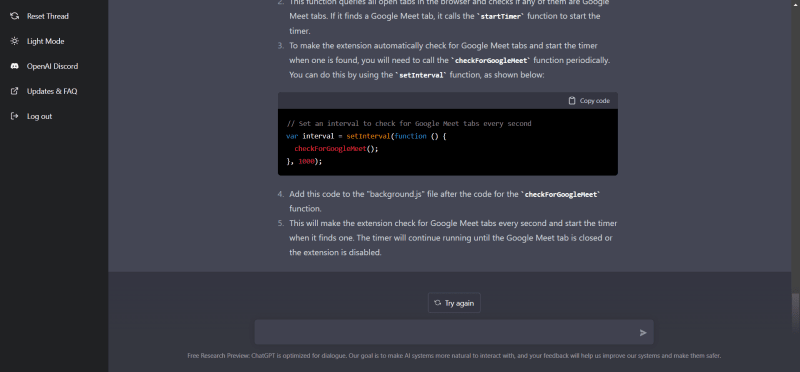Click the setInterval inline code text

(421, 75)
